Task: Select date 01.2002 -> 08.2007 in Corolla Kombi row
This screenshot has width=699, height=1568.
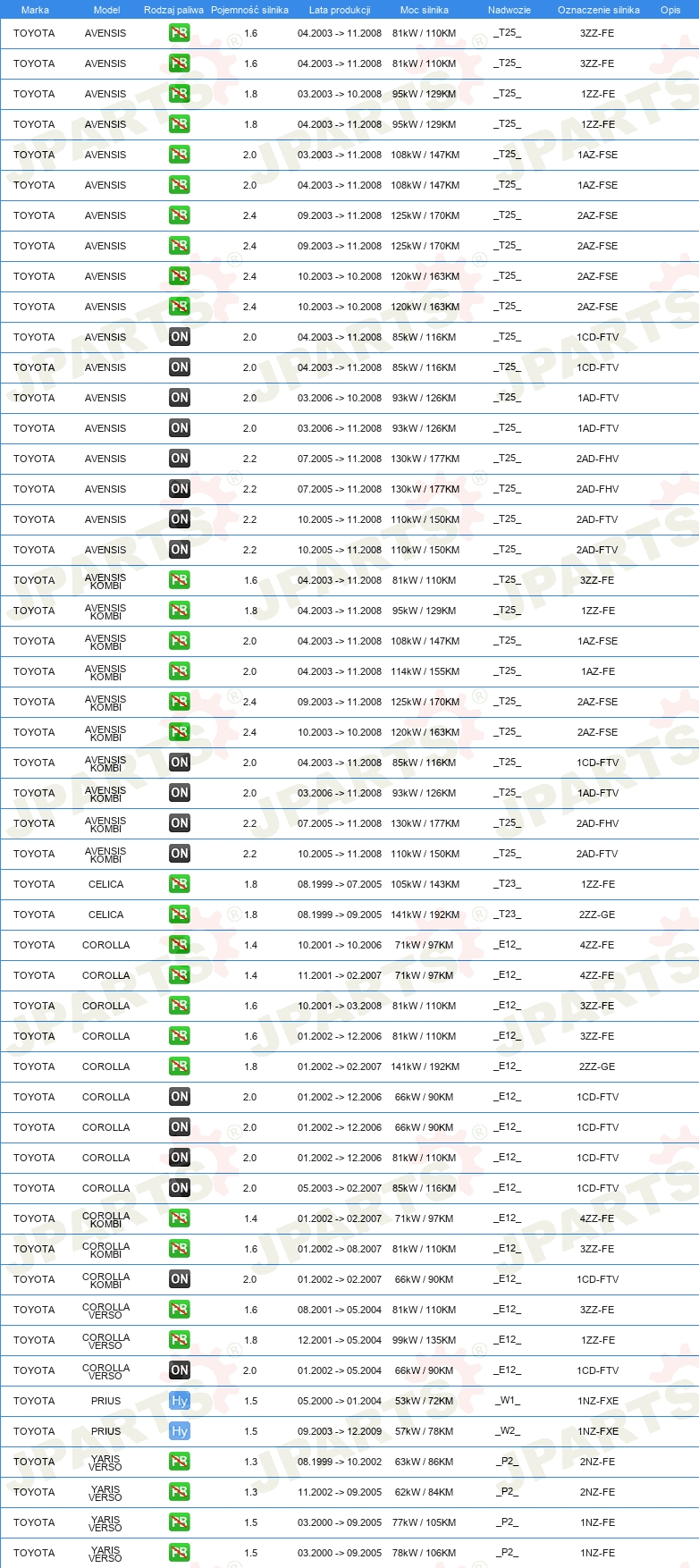Action: coord(340,1249)
